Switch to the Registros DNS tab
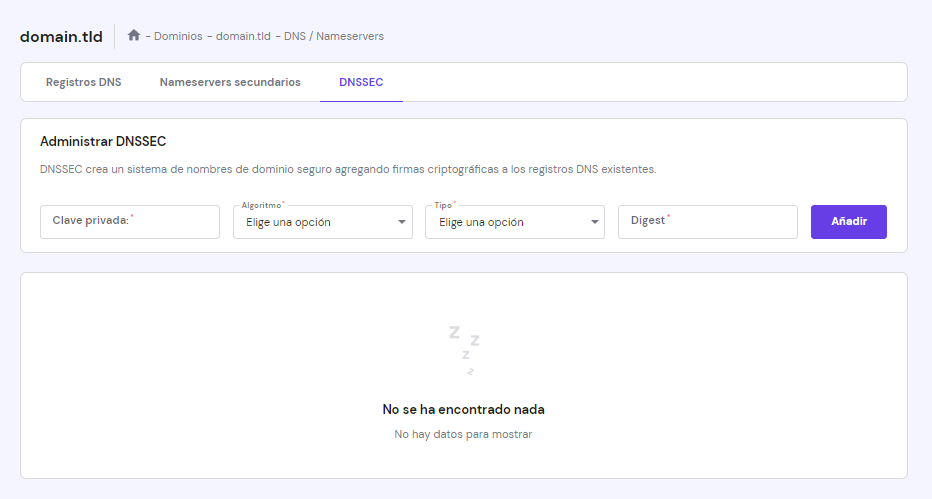The image size is (932, 499). point(84,82)
